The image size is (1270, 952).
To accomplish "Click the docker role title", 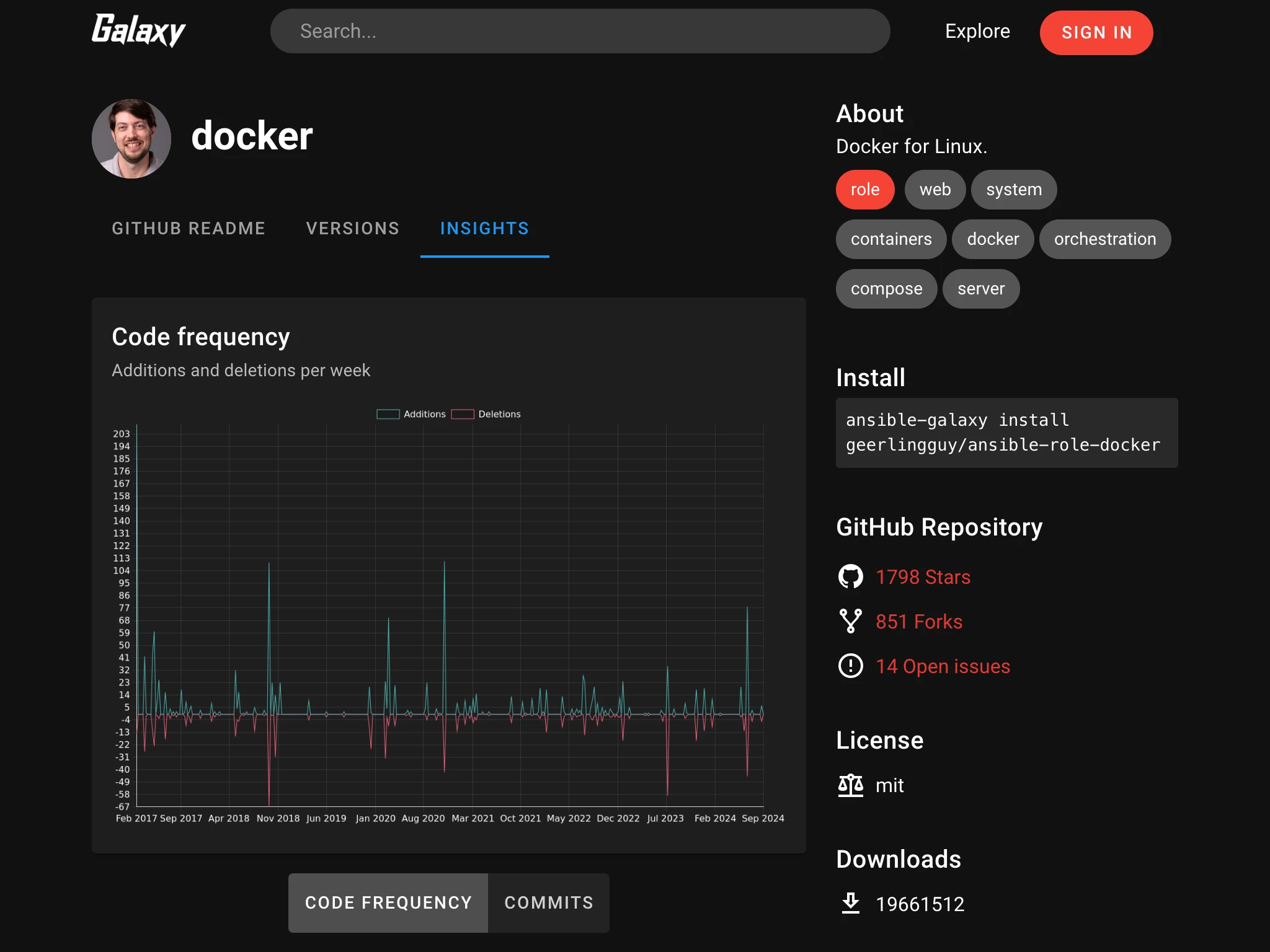I will tap(252, 136).
